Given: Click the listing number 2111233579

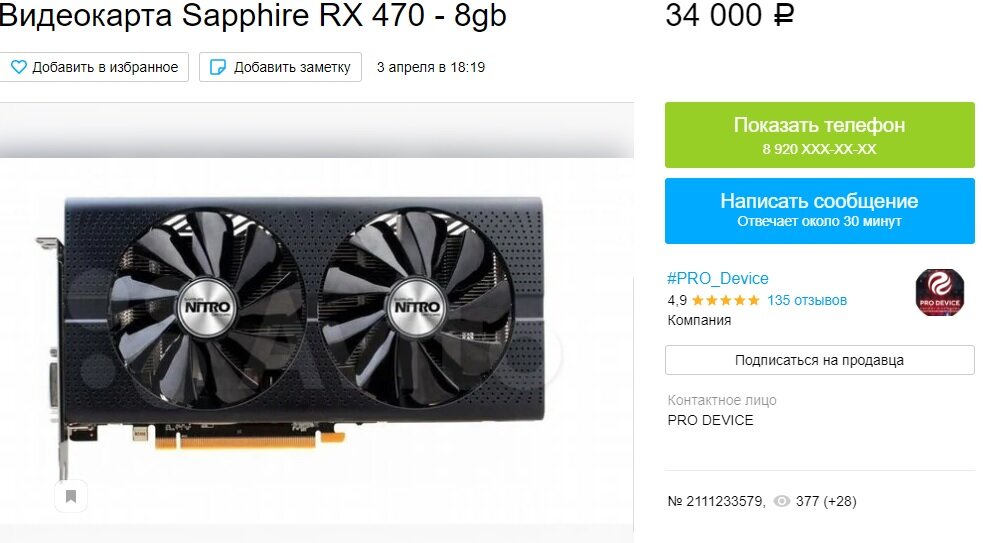Looking at the screenshot, I should coord(716,501).
